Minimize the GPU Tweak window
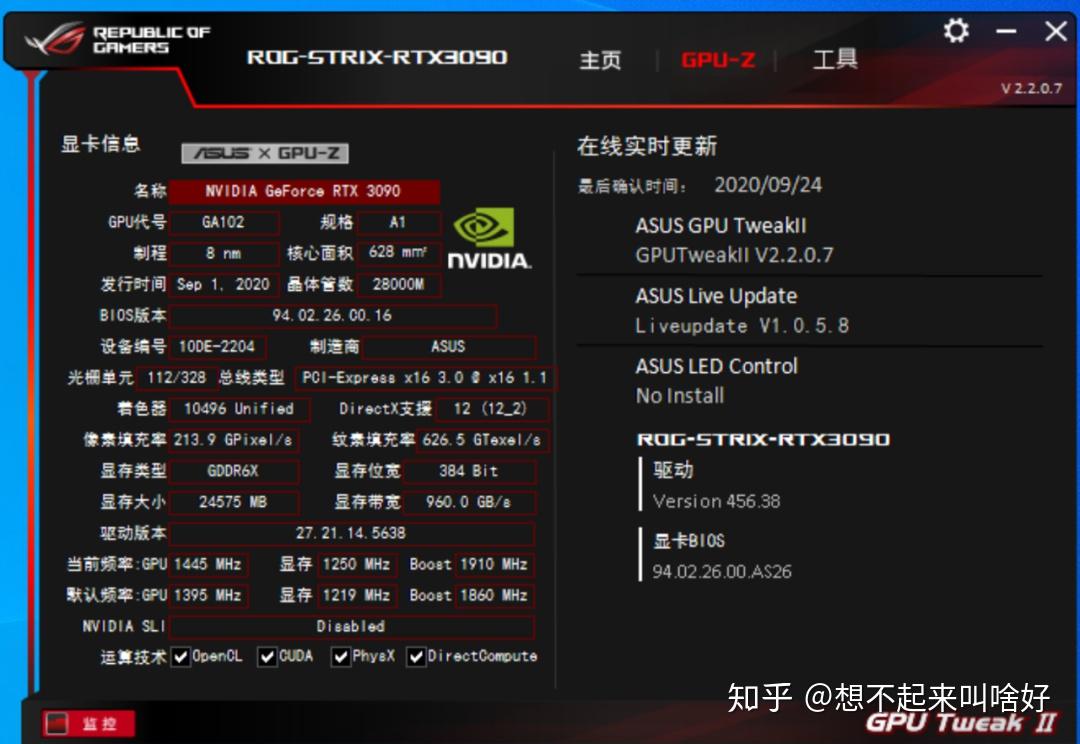The width and height of the screenshot is (1080, 744). coord(1006,31)
